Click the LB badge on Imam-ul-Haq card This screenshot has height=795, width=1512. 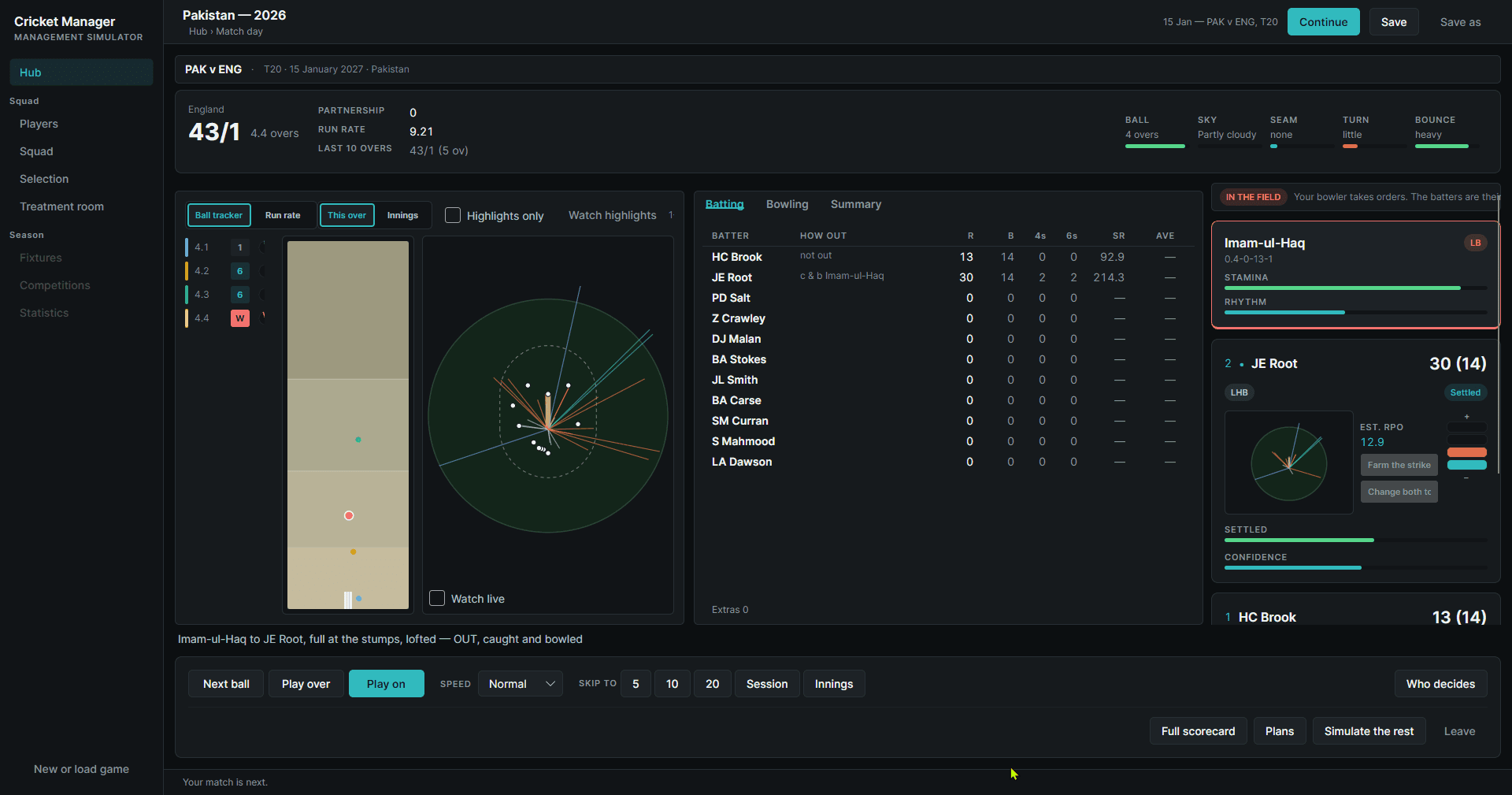(x=1475, y=243)
